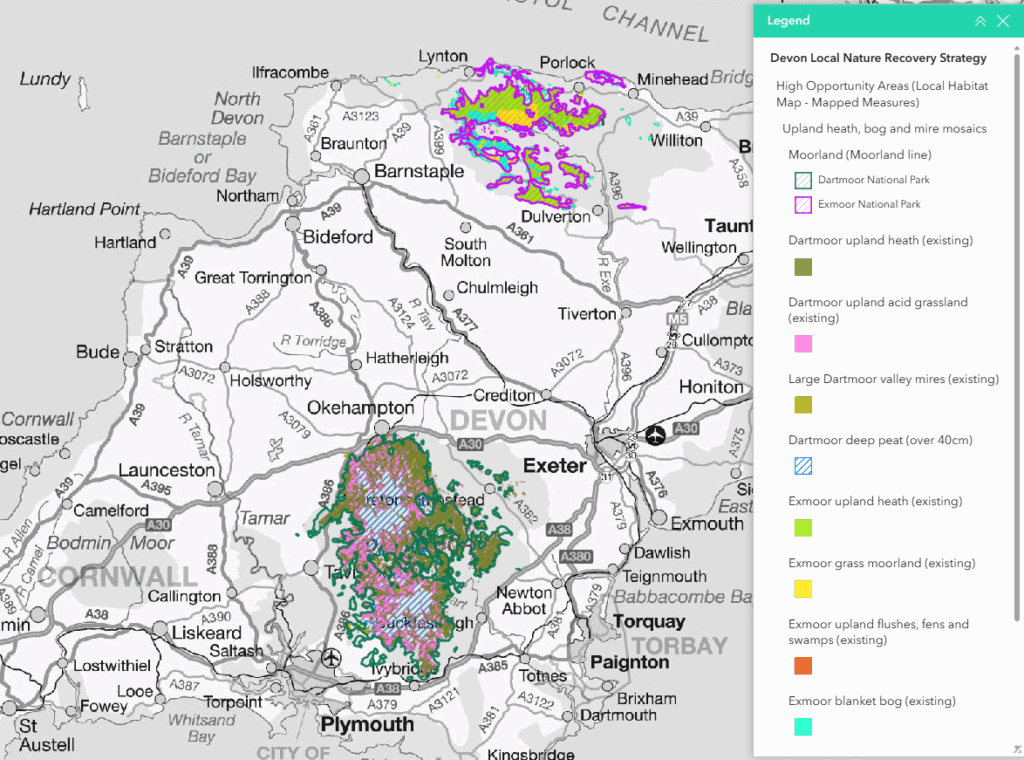The height and width of the screenshot is (760, 1024).
Task: Click the Dartmoor upland heath olive swatch
Action: click(x=802, y=267)
